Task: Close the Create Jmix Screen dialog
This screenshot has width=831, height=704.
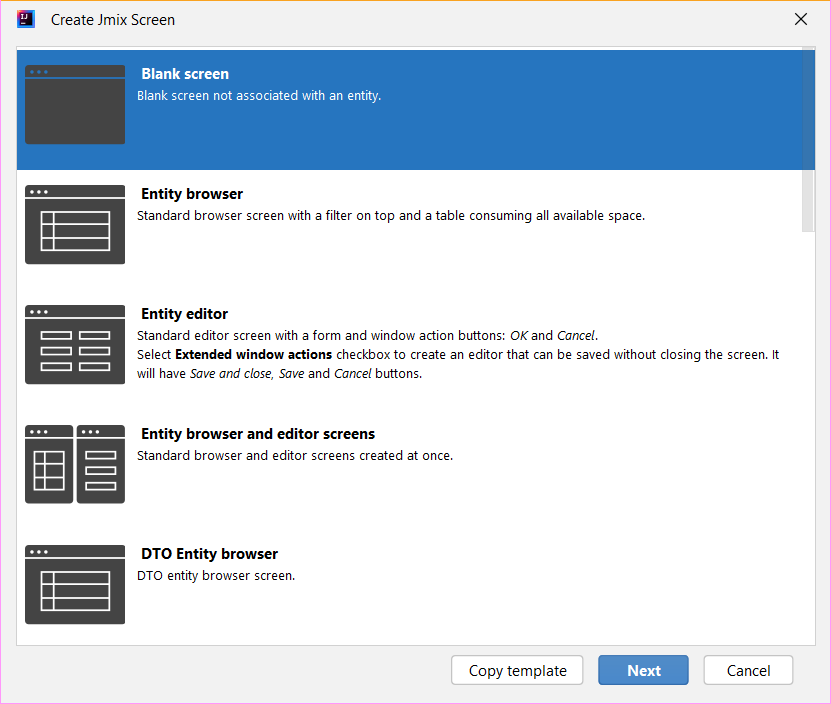Action: [x=801, y=19]
